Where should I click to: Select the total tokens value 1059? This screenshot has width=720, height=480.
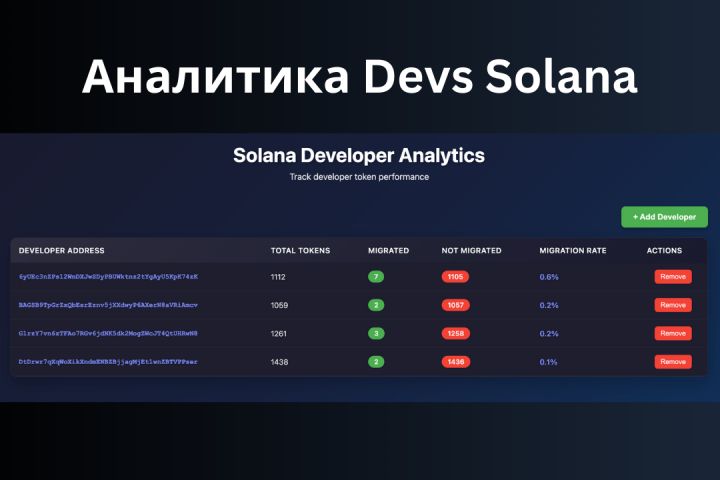pyautogui.click(x=279, y=305)
